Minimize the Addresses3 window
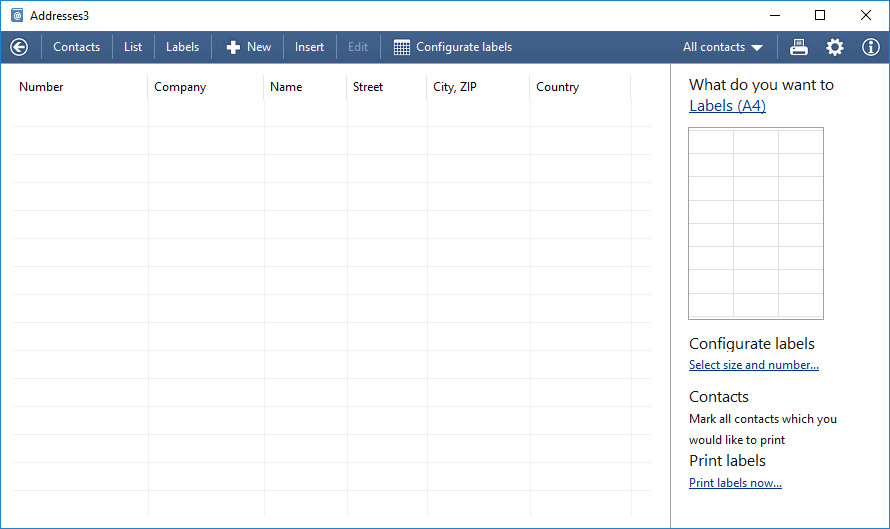The image size is (890, 529). tap(775, 15)
